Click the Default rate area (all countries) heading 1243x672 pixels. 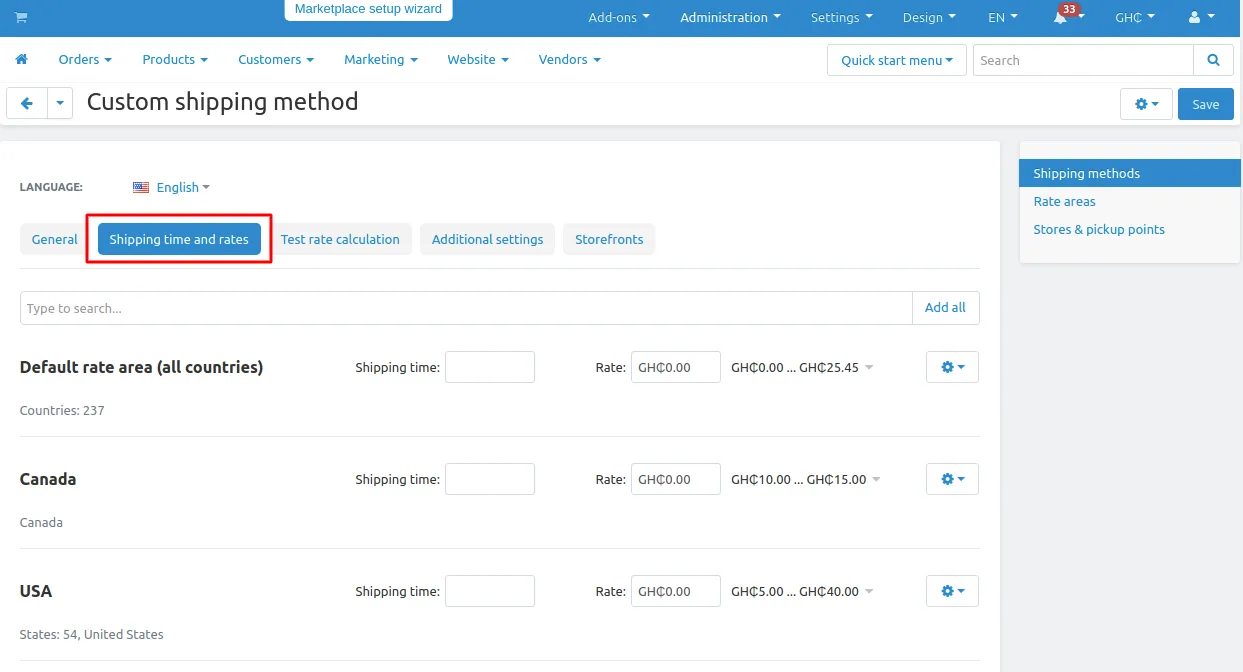[x=141, y=367]
